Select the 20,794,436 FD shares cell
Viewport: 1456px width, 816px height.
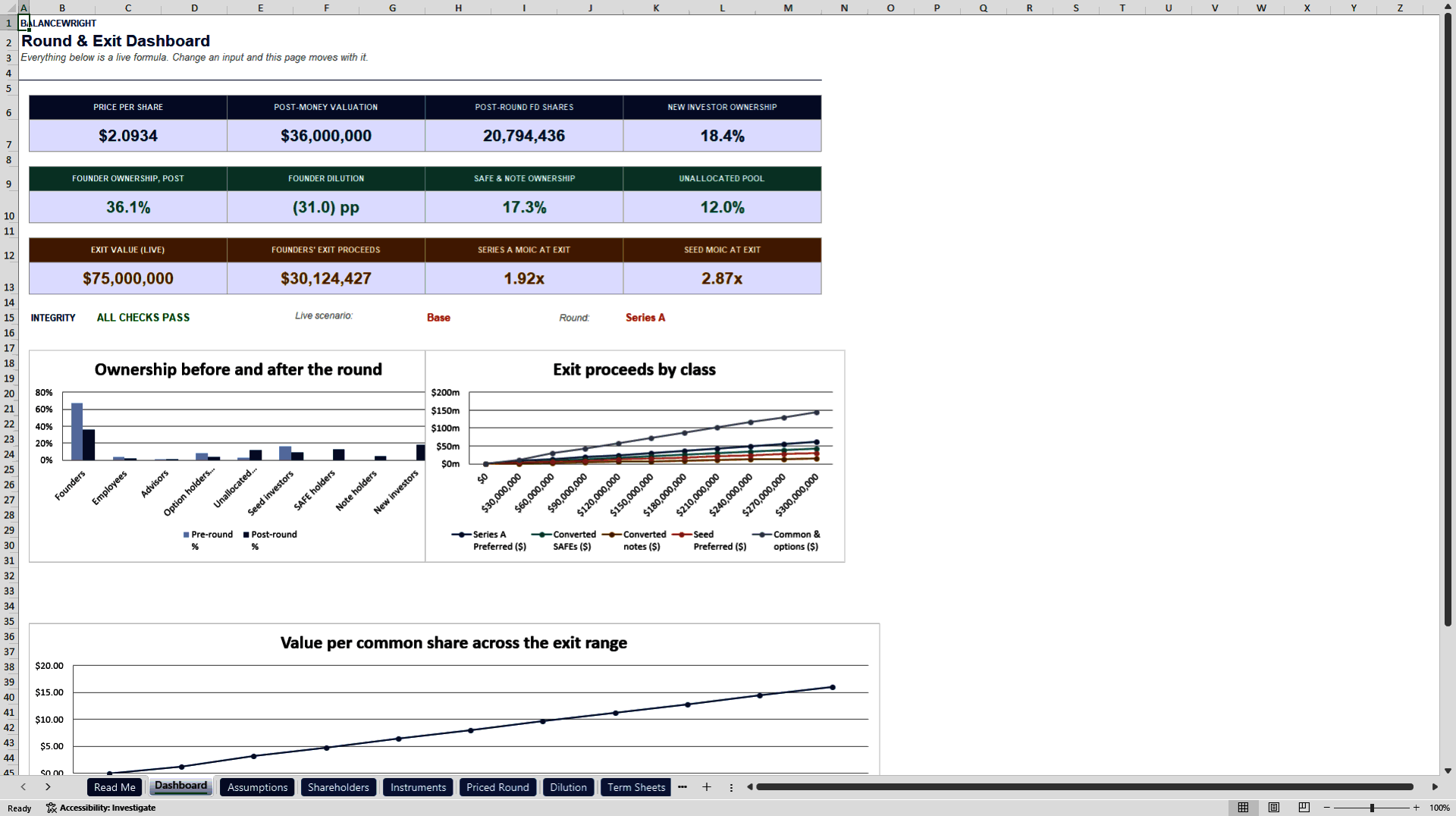click(524, 136)
